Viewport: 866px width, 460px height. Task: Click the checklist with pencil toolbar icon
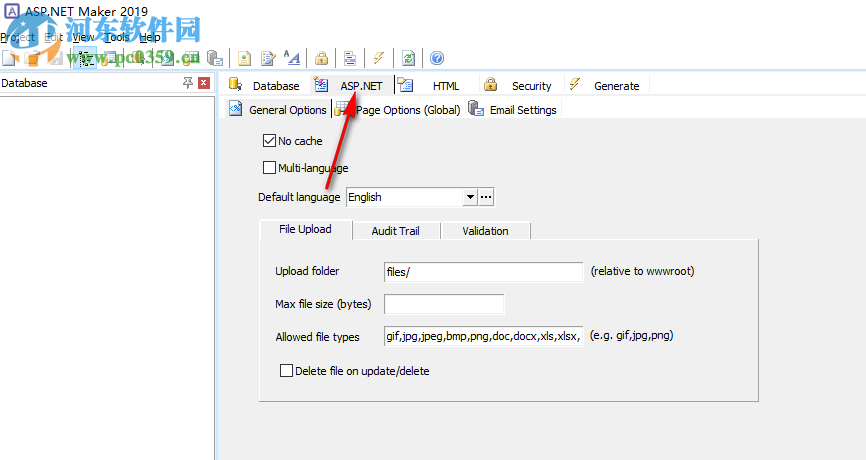pyautogui.click(x=268, y=58)
